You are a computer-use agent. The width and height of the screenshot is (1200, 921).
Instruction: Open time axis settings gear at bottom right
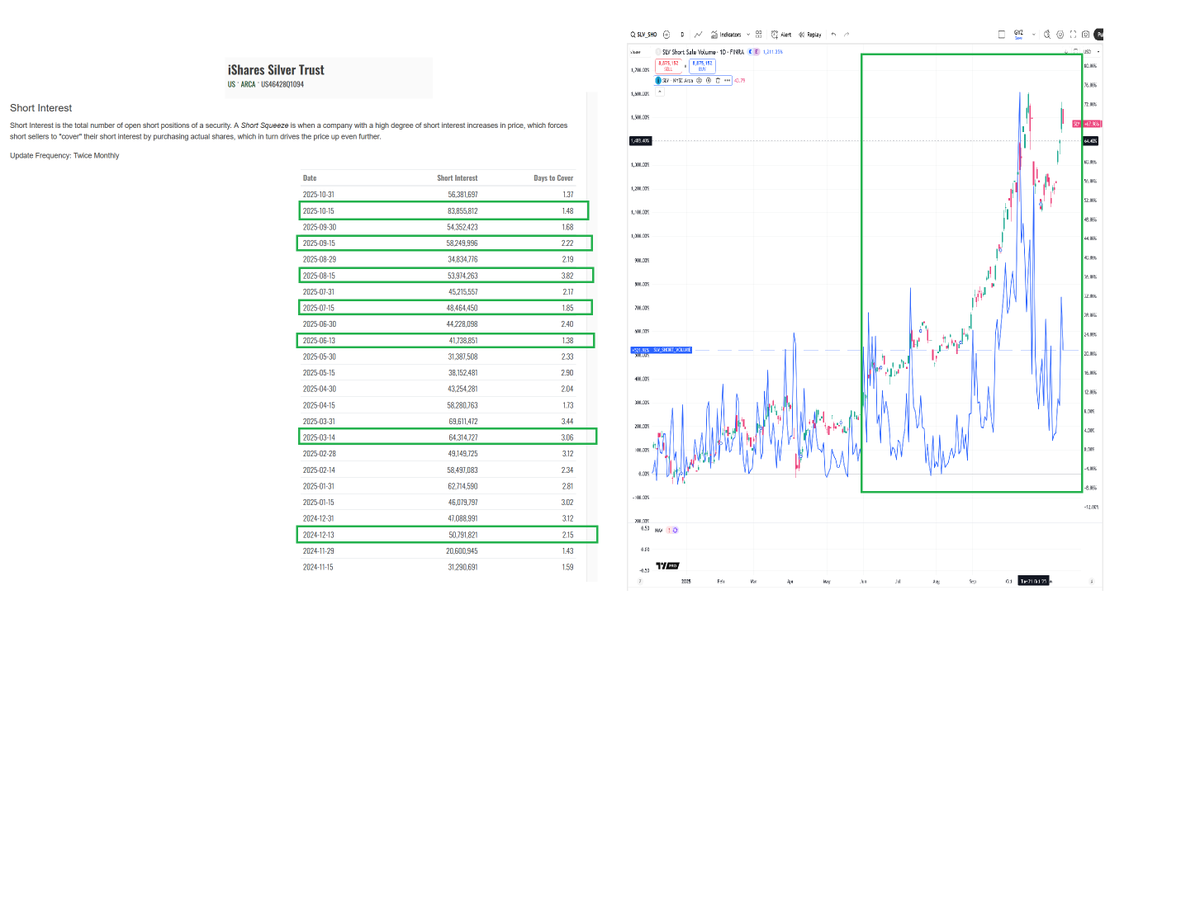(1091, 581)
